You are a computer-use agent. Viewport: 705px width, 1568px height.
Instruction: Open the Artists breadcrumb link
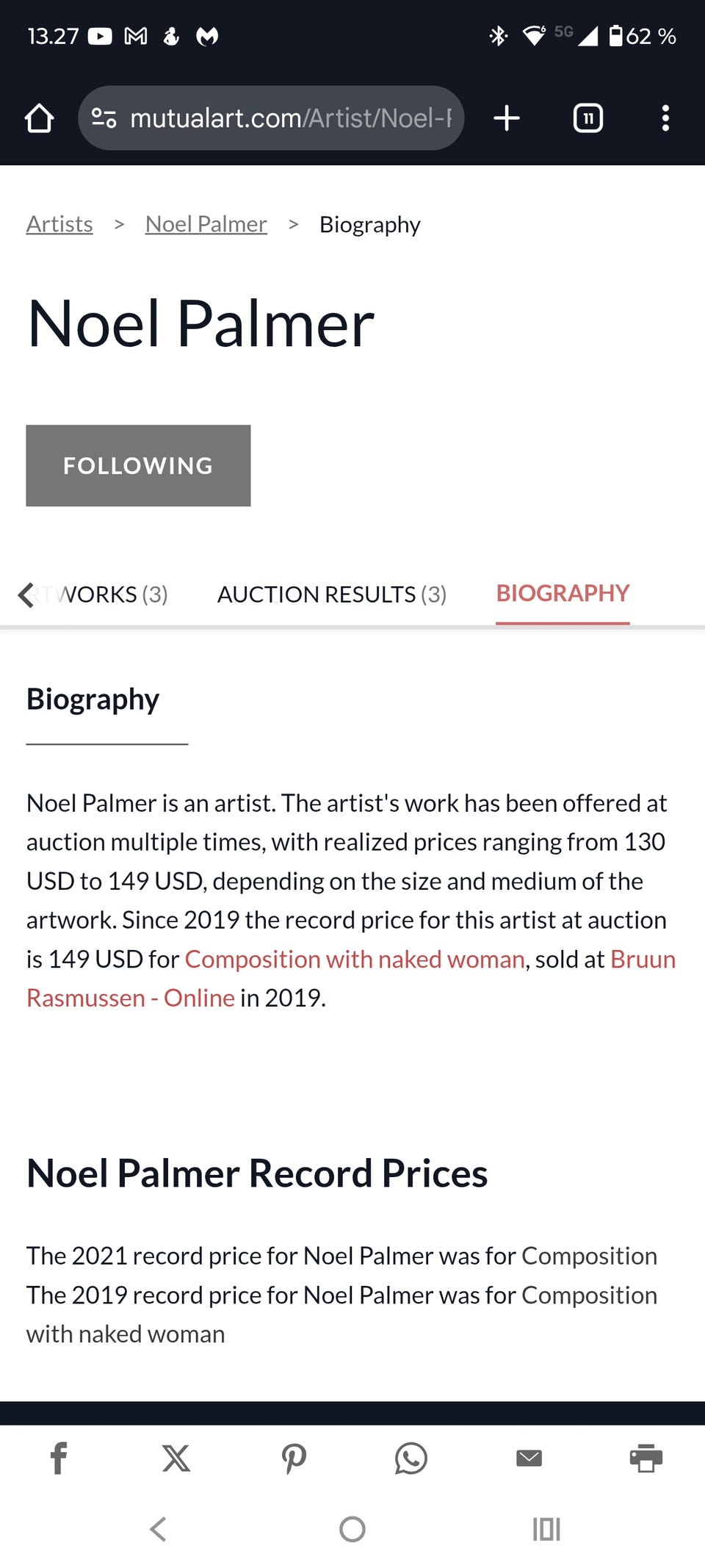(x=59, y=224)
